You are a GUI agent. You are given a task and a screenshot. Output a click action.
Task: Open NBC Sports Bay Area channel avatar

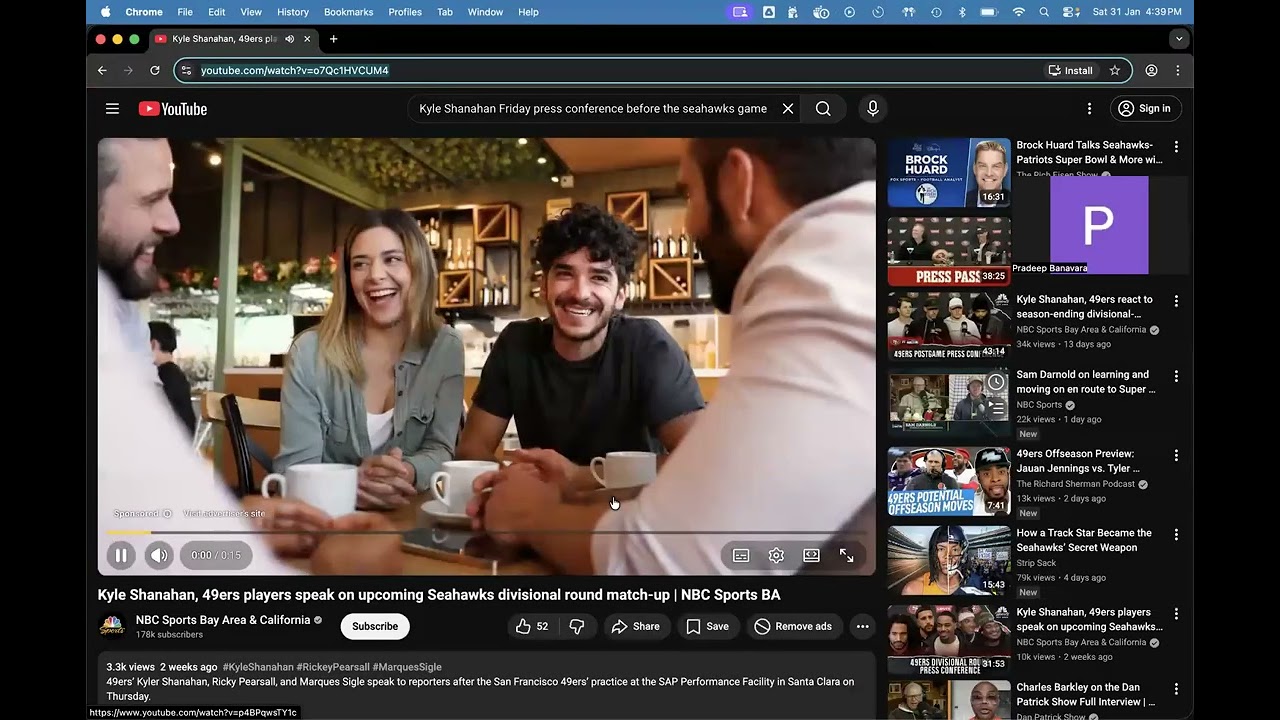pos(112,626)
